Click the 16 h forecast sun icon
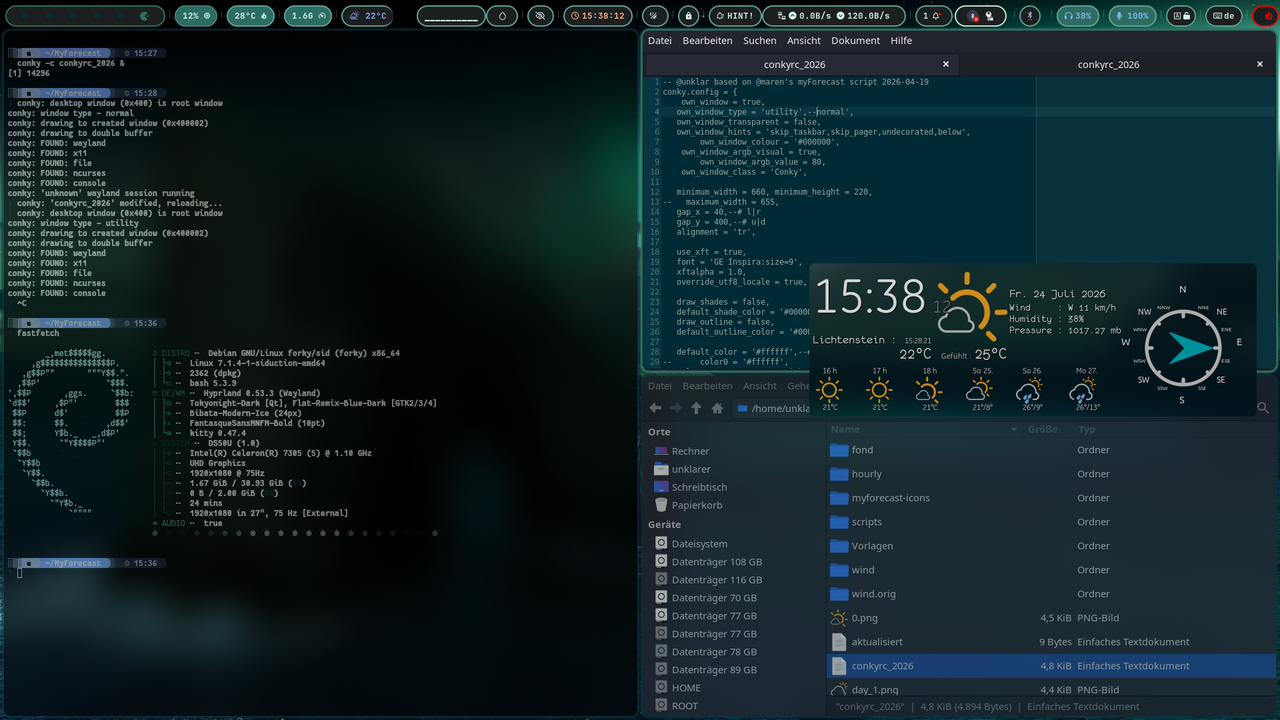Screen dimensions: 1280x720 point(830,389)
